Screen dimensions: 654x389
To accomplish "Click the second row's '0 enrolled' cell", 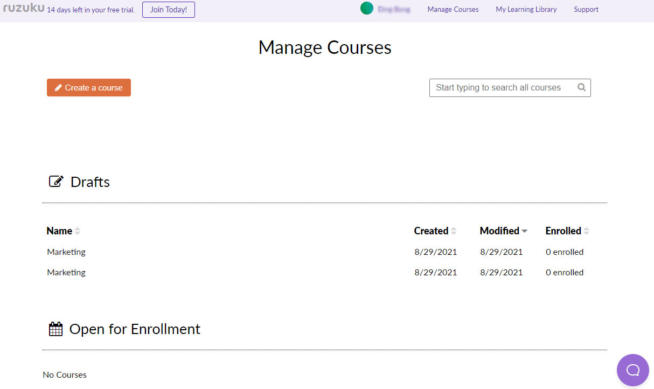I will click(x=564, y=272).
